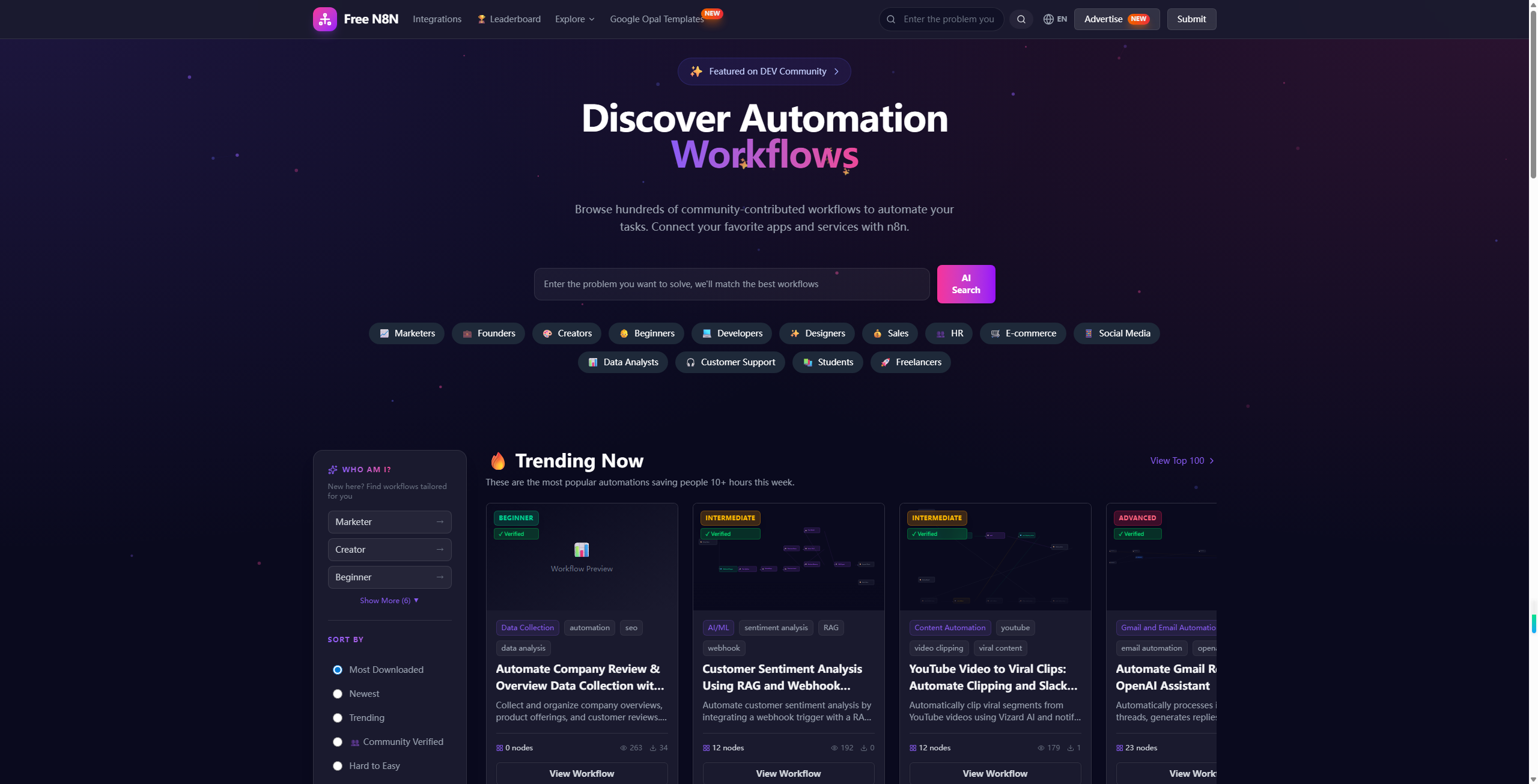This screenshot has height=784, width=1538.
Task: Click nodes icon on Customer Sentiment card
Action: pyautogui.click(x=707, y=748)
